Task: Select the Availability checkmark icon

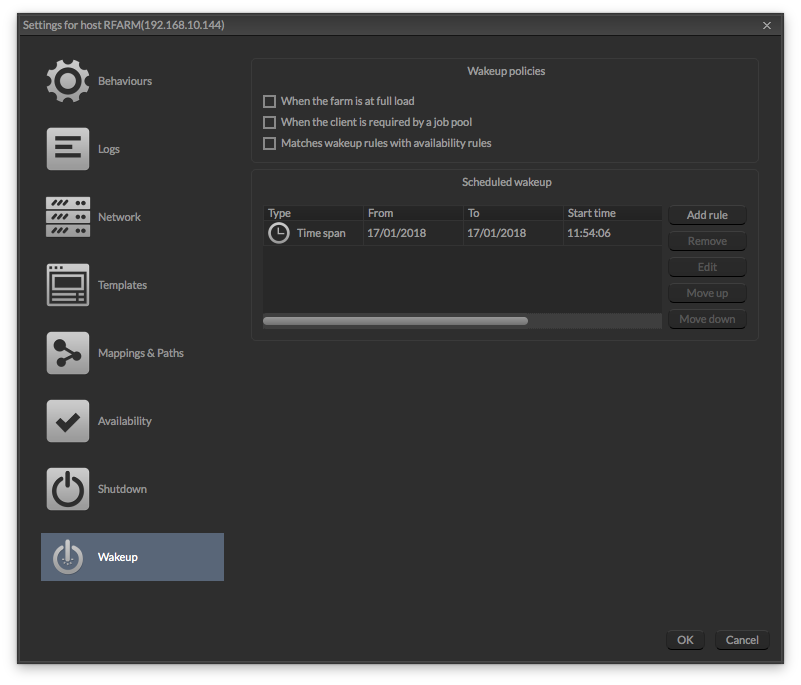Action: click(x=67, y=420)
